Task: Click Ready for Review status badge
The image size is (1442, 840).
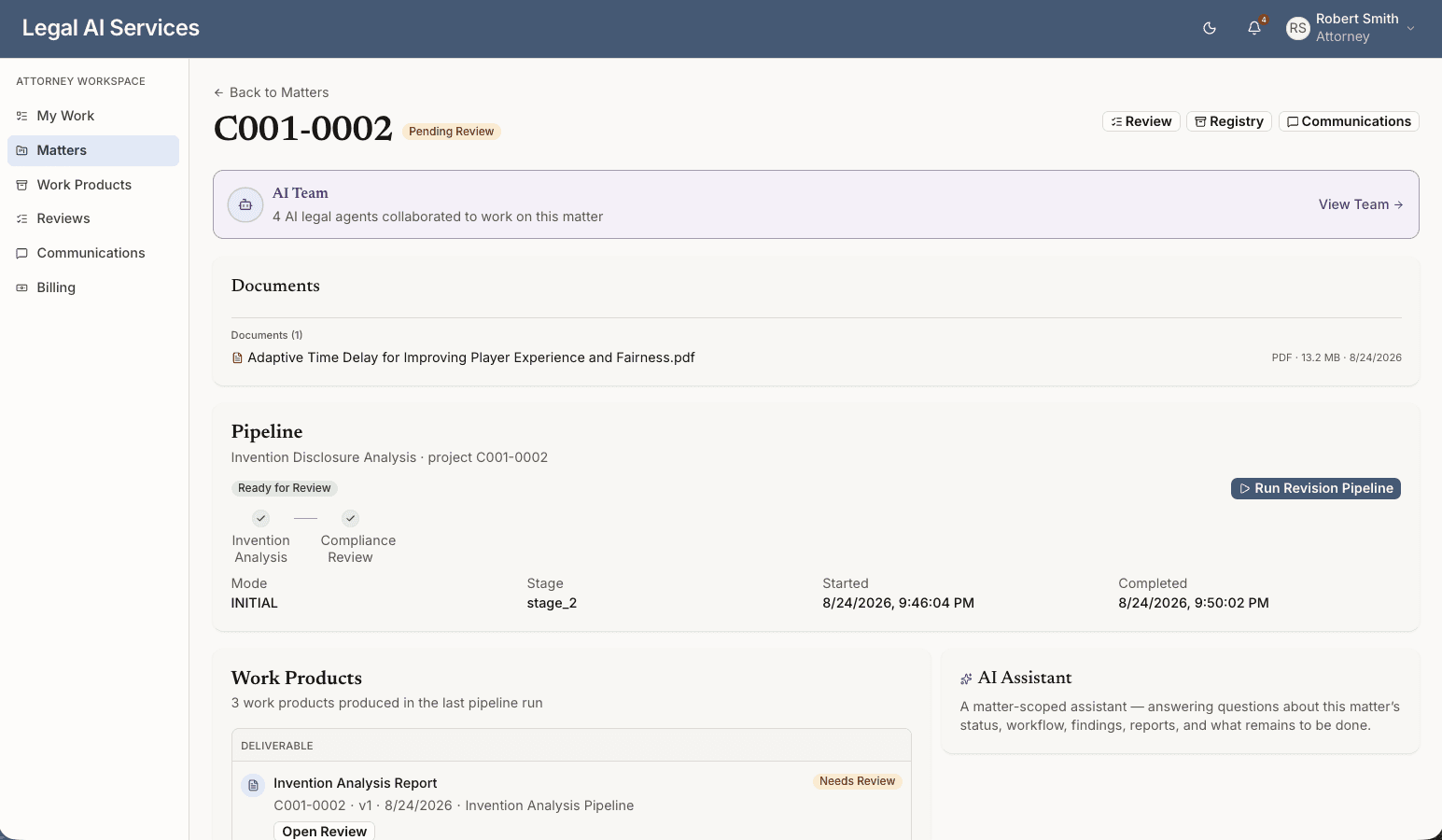Action: point(285,488)
